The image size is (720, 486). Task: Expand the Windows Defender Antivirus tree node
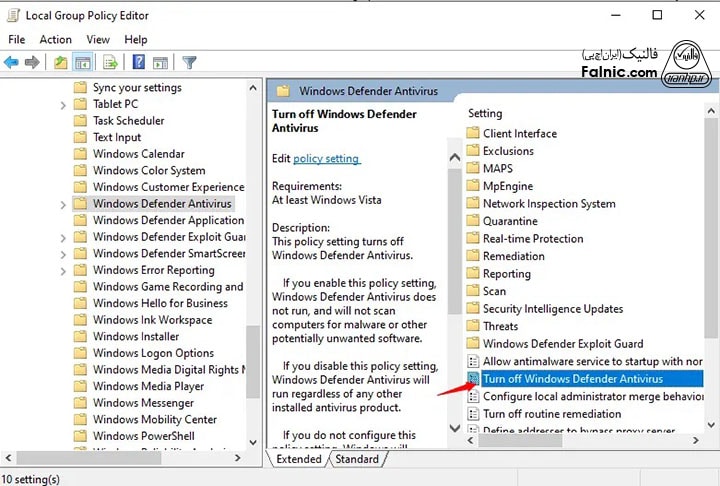64,204
